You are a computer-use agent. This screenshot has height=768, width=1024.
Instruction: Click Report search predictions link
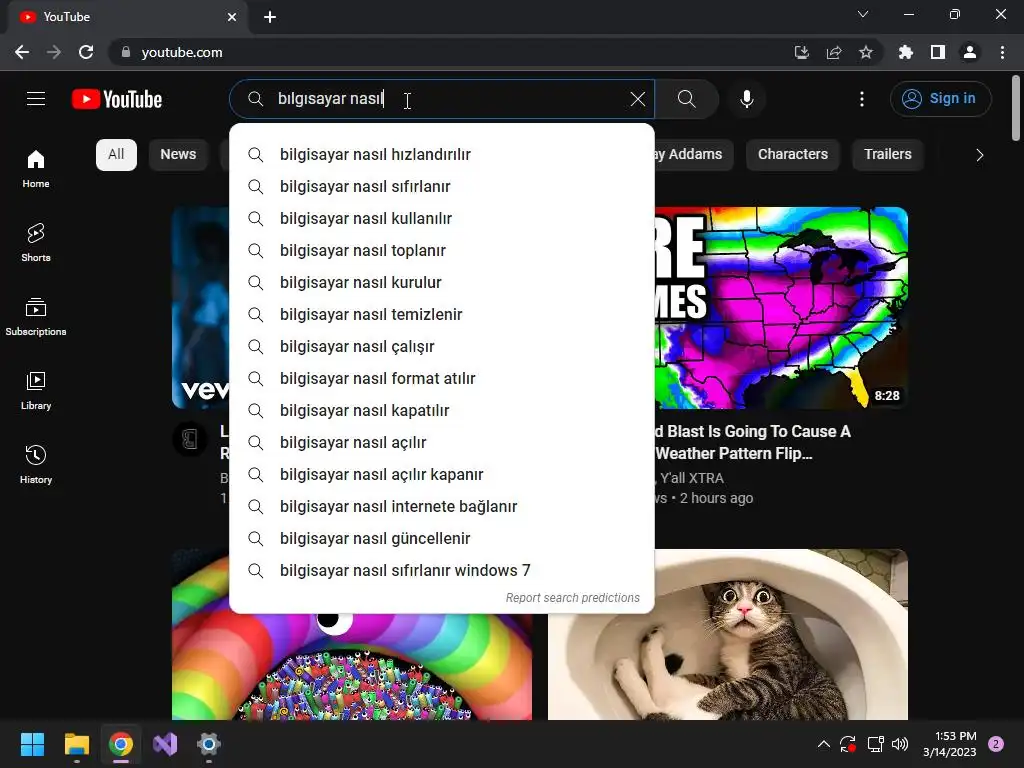(573, 598)
